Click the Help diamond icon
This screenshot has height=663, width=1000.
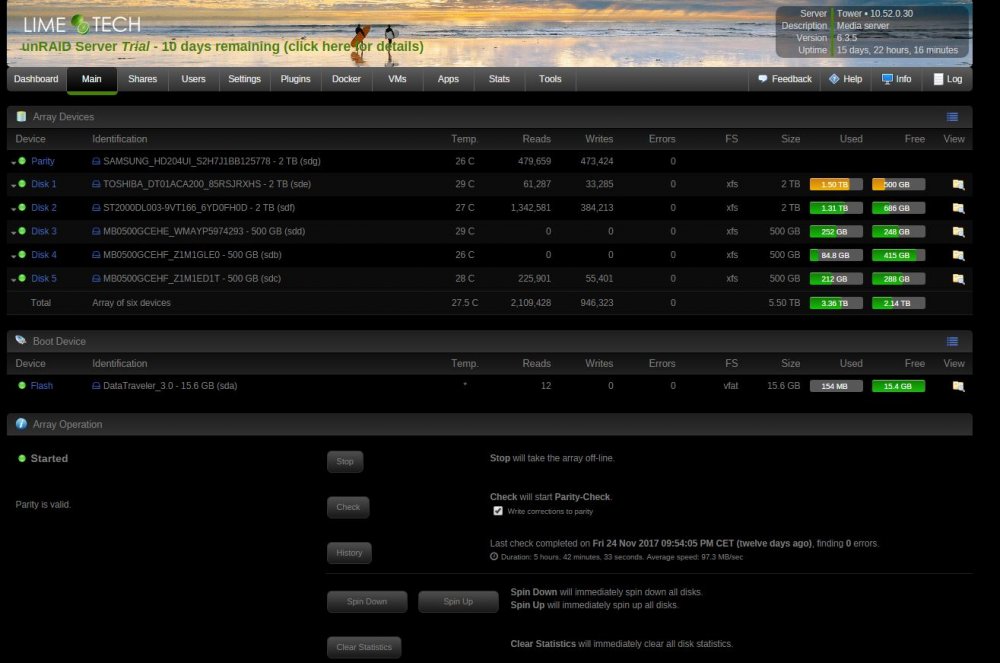[834, 79]
